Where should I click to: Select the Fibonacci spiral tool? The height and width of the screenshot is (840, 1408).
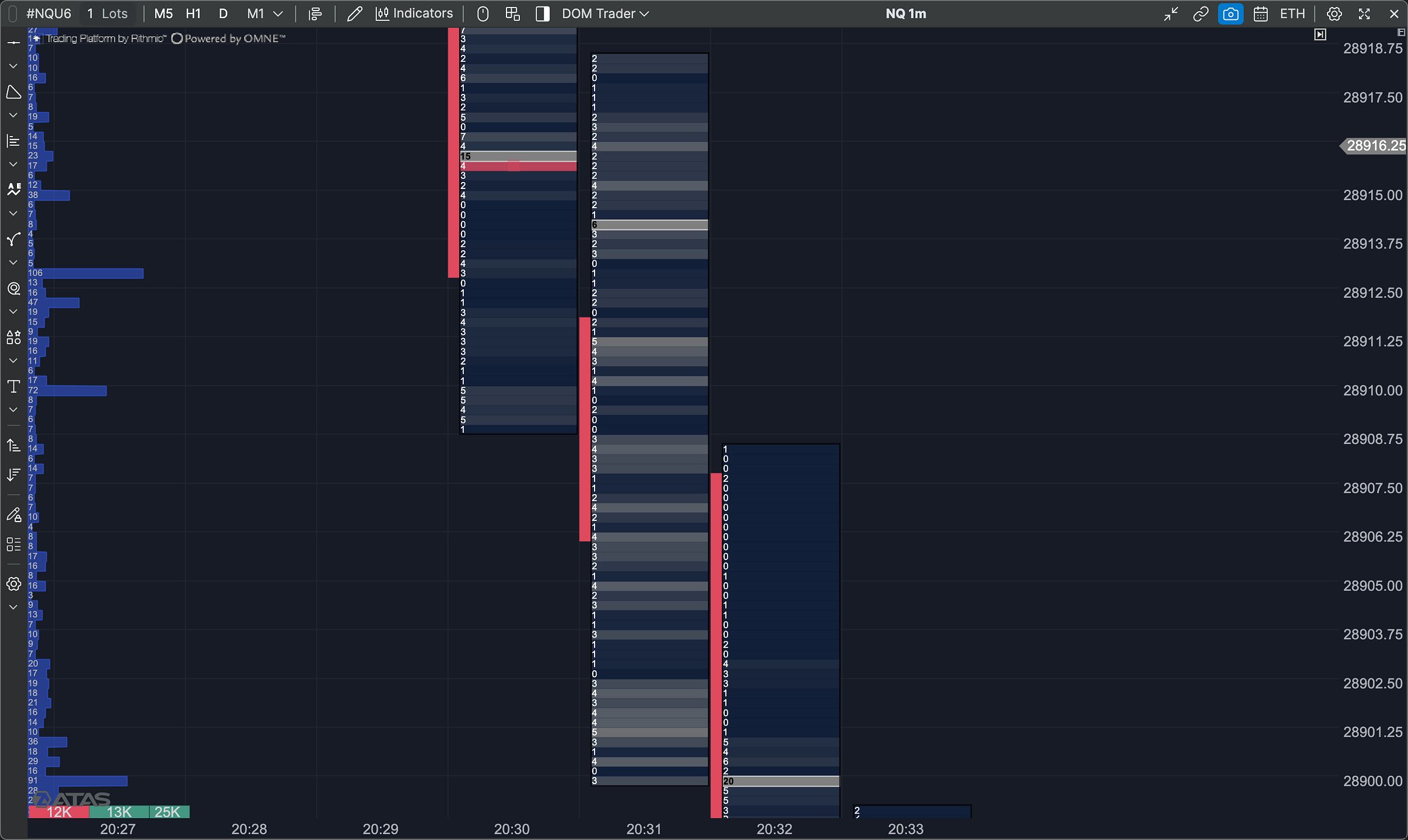click(x=13, y=288)
